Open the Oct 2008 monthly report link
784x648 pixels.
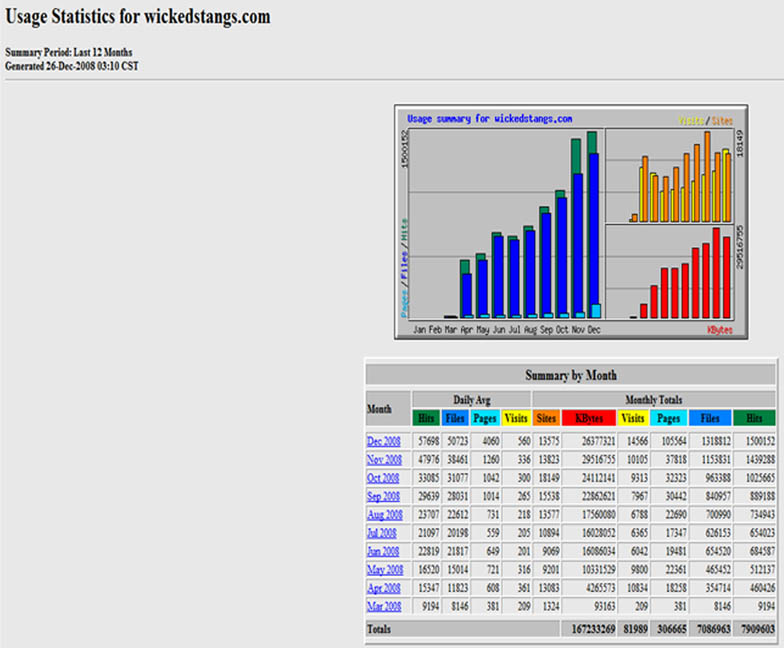(x=383, y=478)
